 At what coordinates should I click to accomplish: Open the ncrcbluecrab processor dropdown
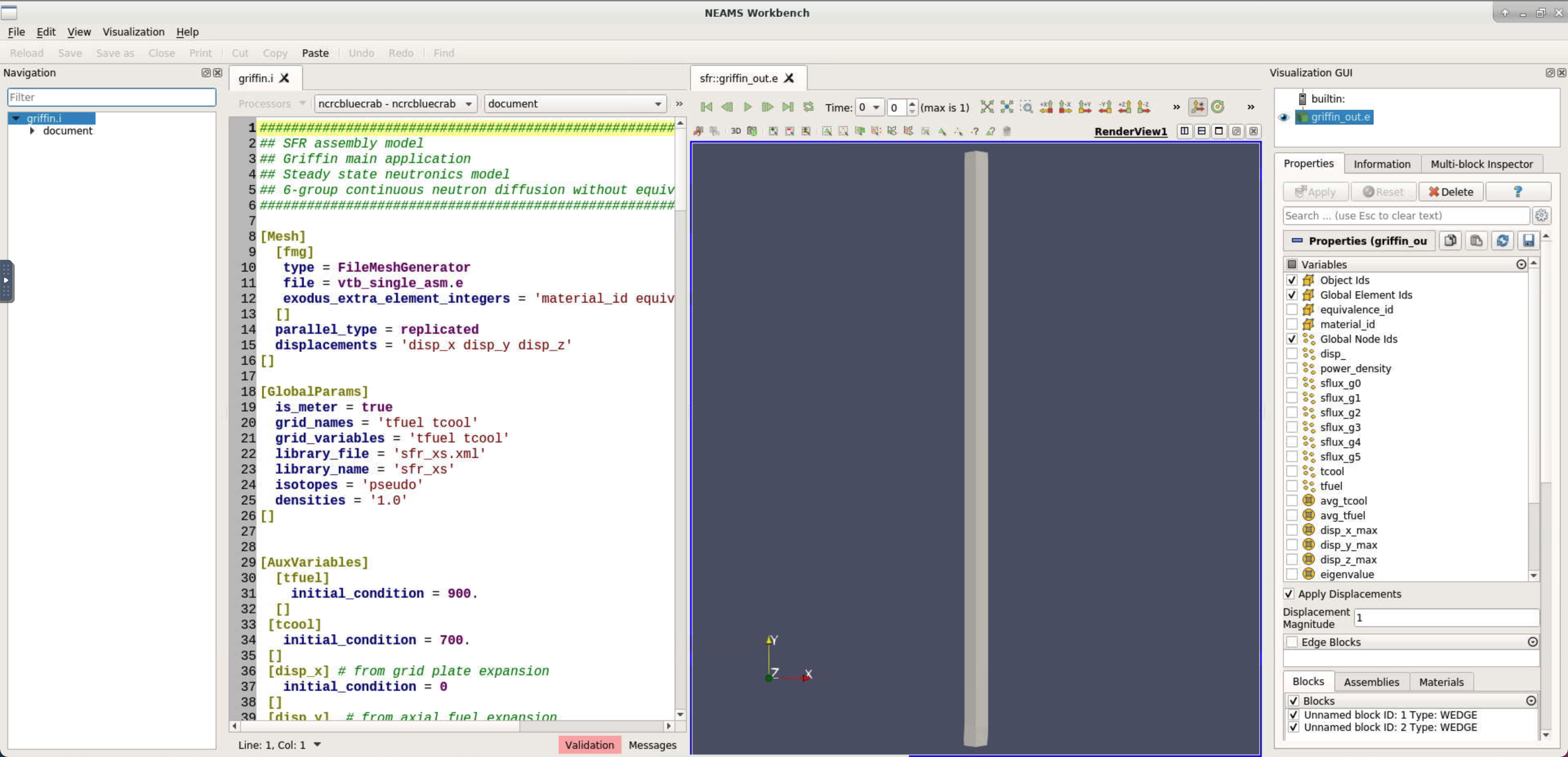coord(394,104)
